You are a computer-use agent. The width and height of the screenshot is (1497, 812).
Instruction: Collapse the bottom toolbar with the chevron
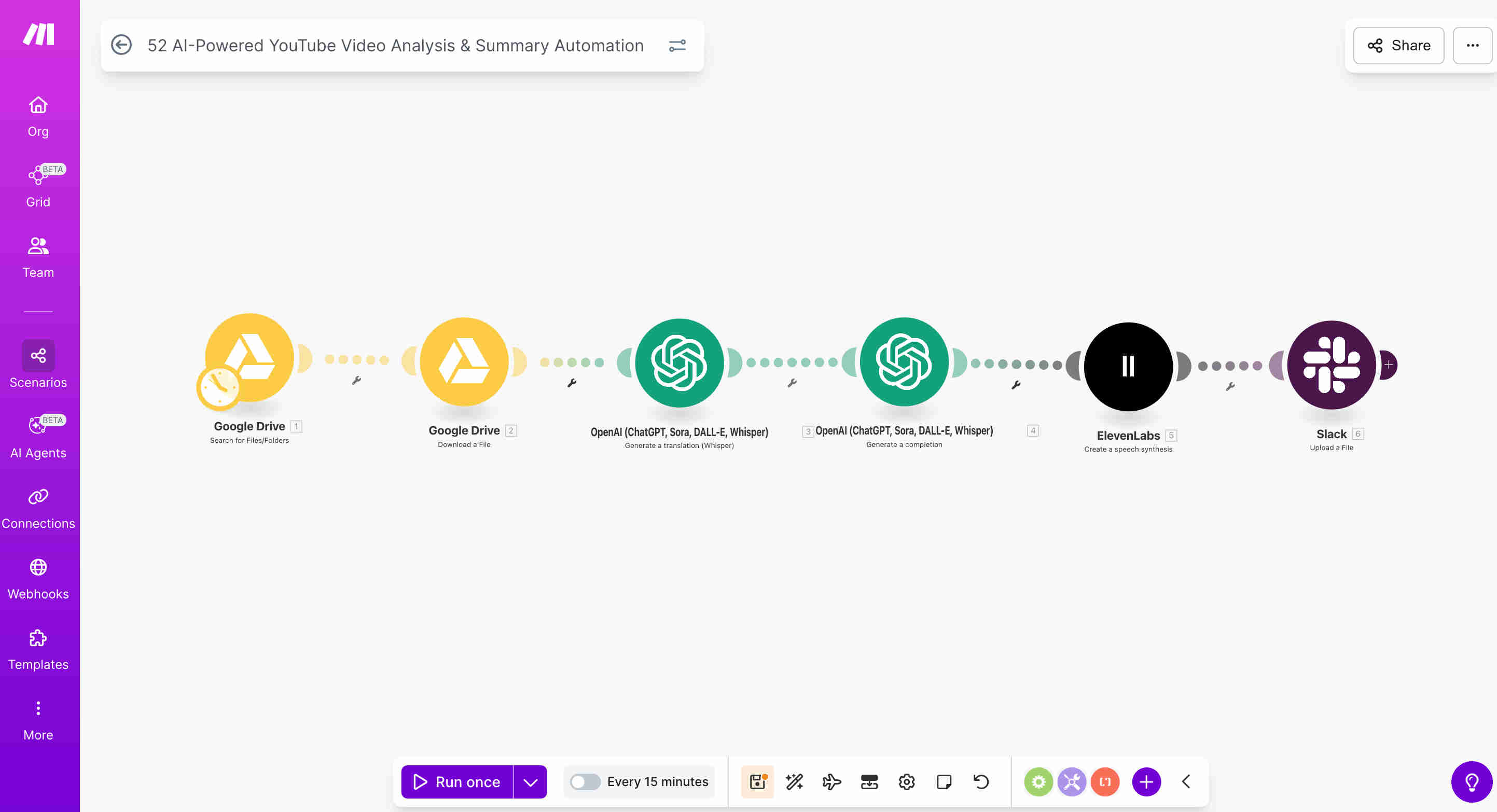coord(1187,782)
